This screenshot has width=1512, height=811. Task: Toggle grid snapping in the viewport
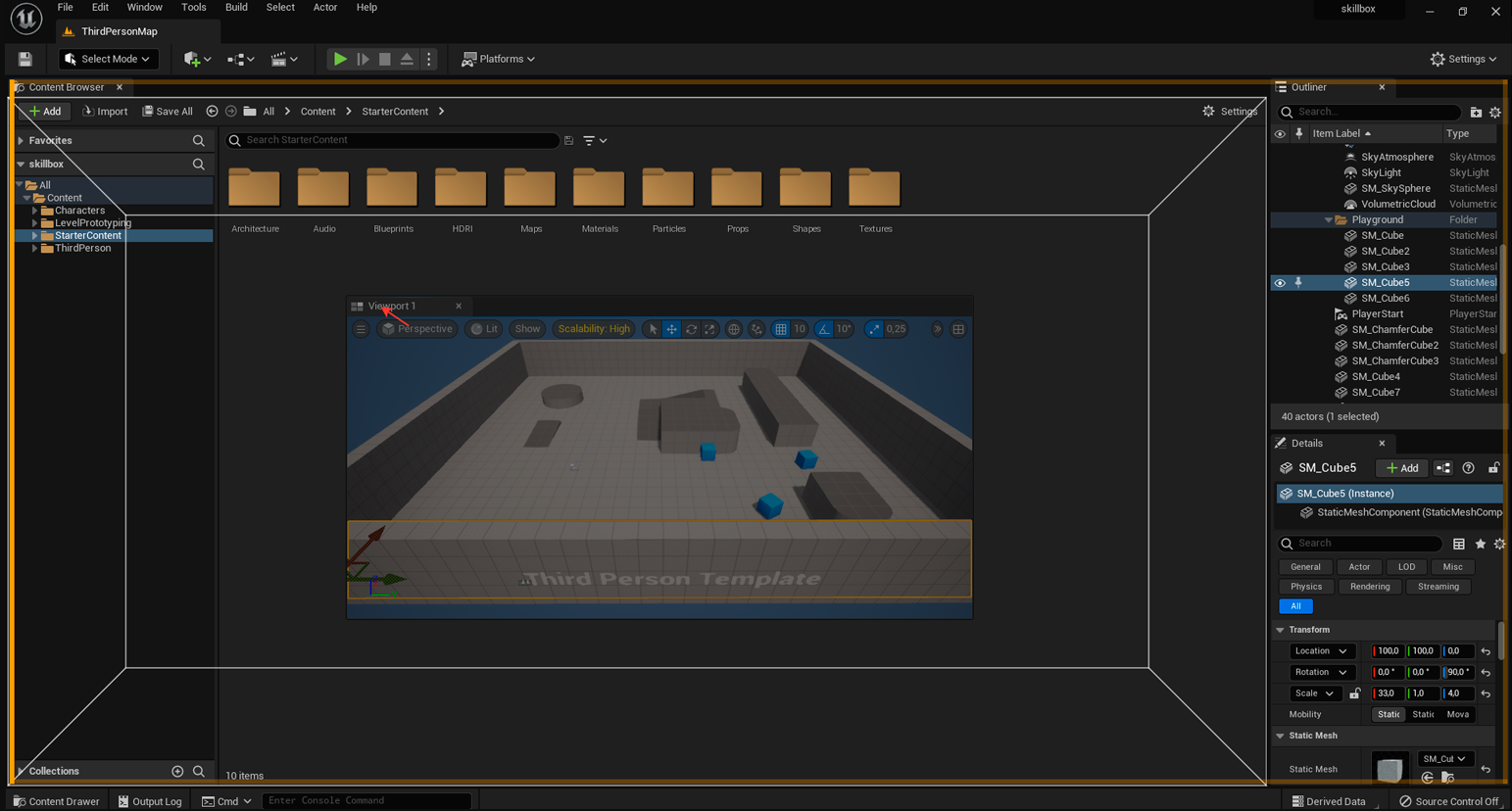pyautogui.click(x=781, y=329)
